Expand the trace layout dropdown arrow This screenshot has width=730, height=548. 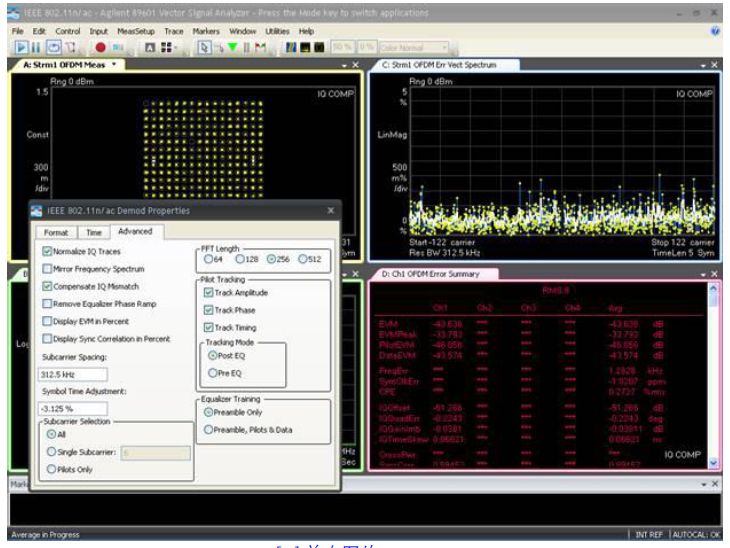(176, 47)
